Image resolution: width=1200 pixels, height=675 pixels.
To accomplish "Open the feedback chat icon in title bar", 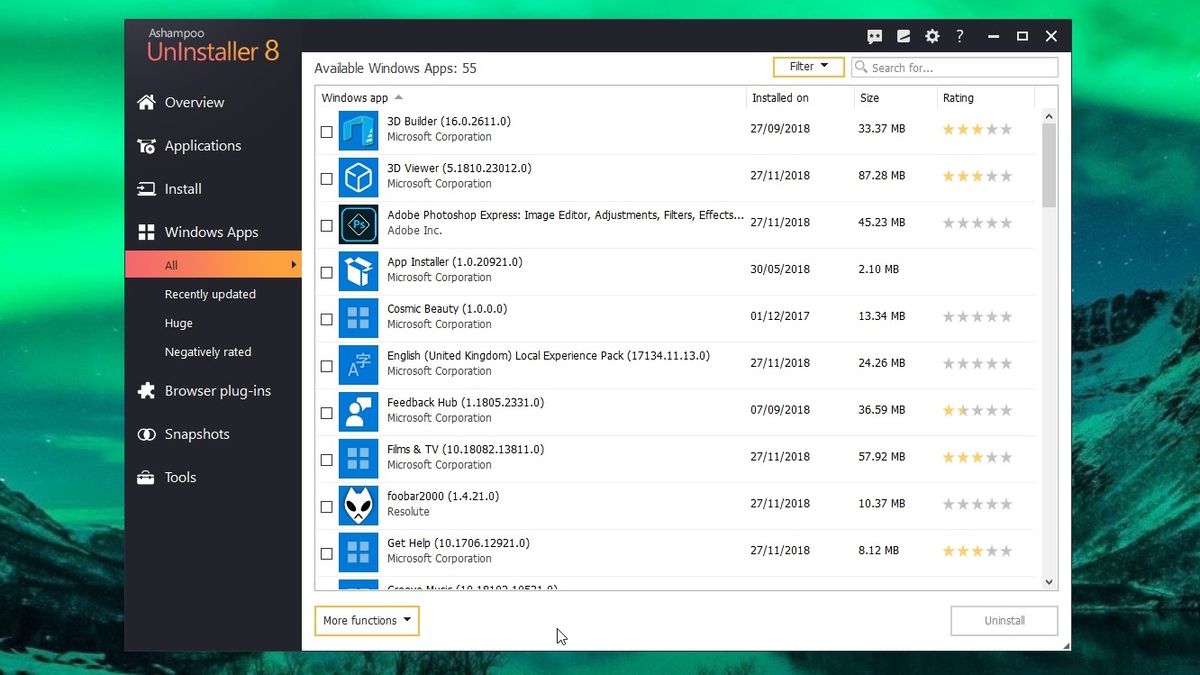I will [875, 36].
